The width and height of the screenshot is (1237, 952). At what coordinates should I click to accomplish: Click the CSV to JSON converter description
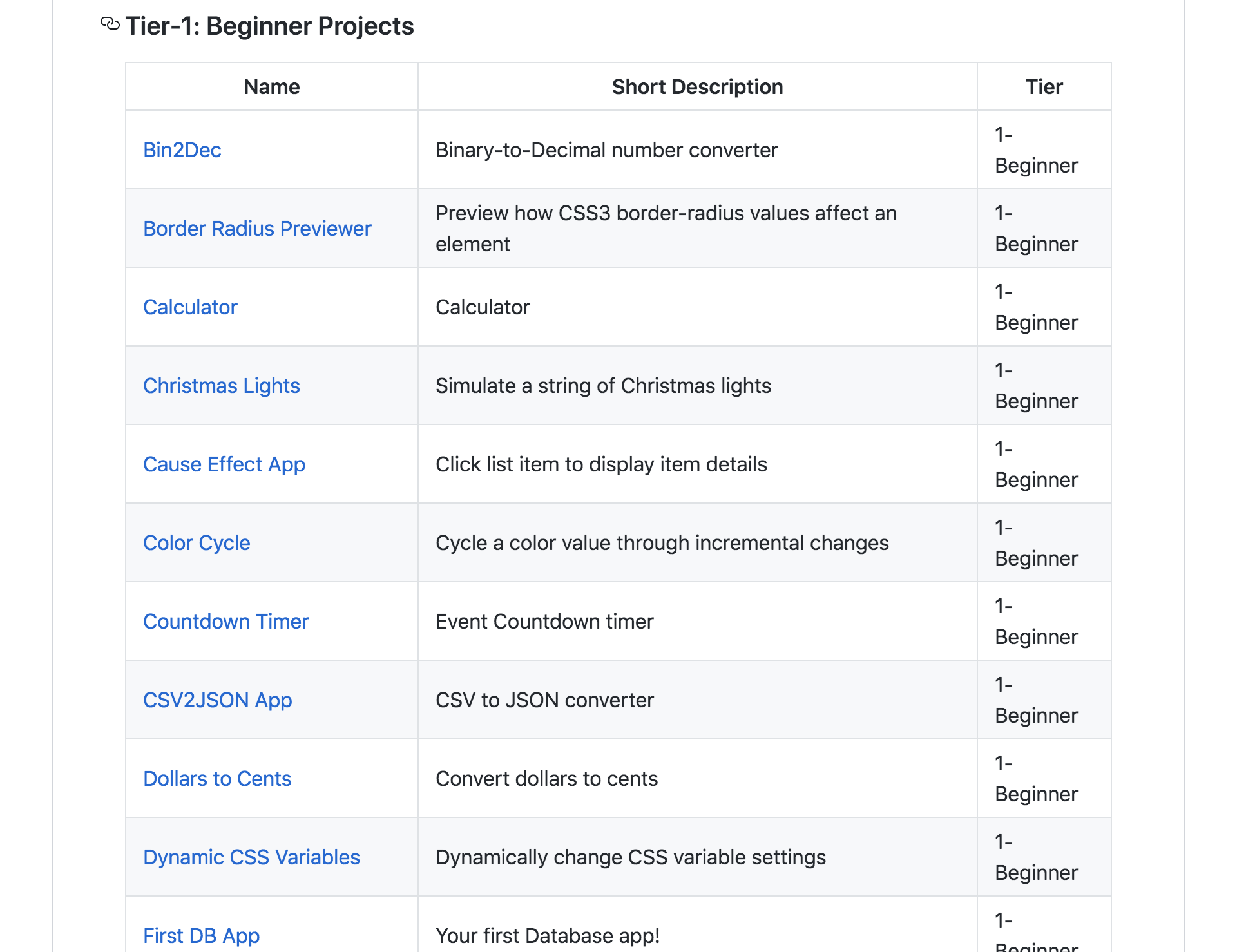pyautogui.click(x=544, y=700)
